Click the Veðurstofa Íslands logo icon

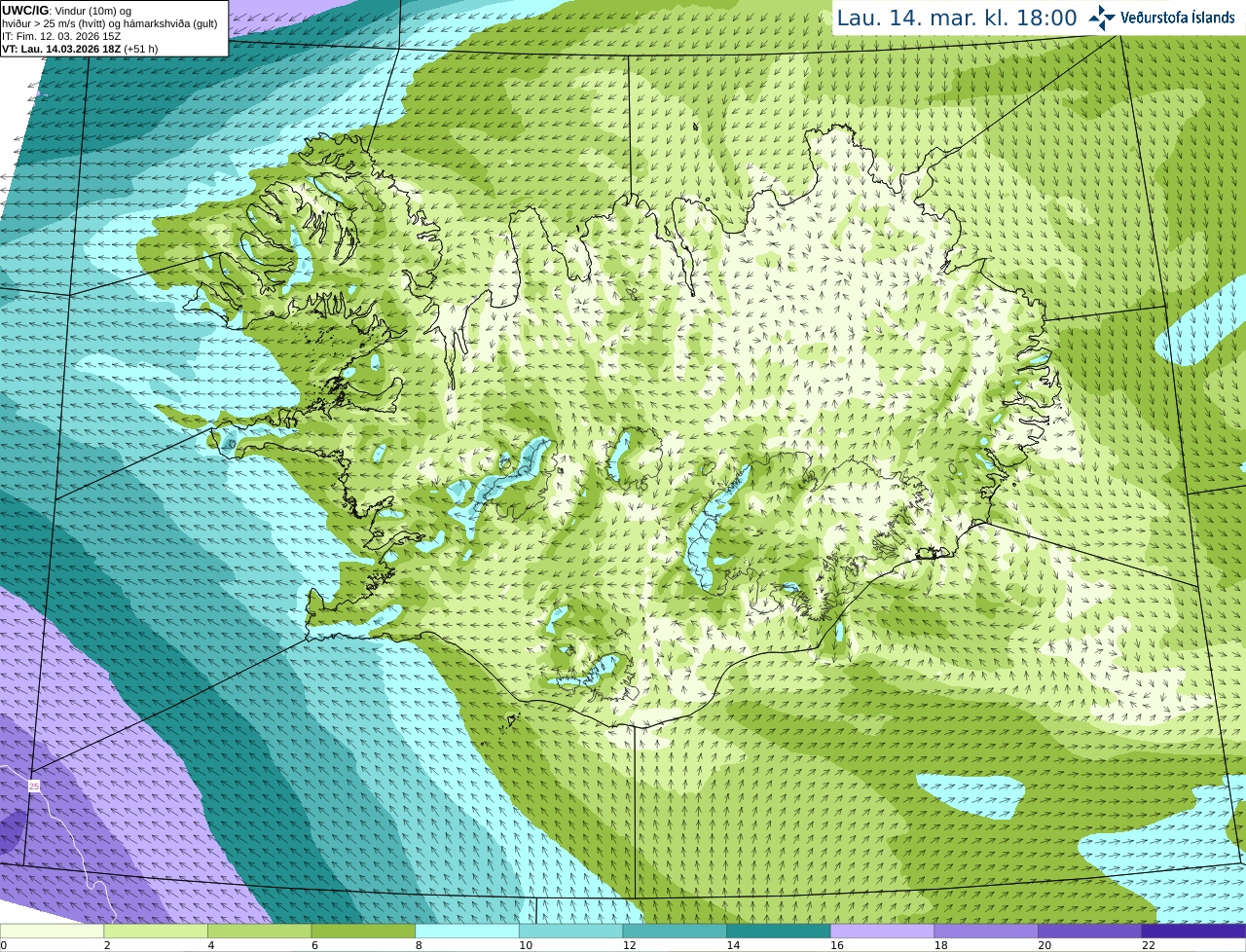tap(1102, 18)
